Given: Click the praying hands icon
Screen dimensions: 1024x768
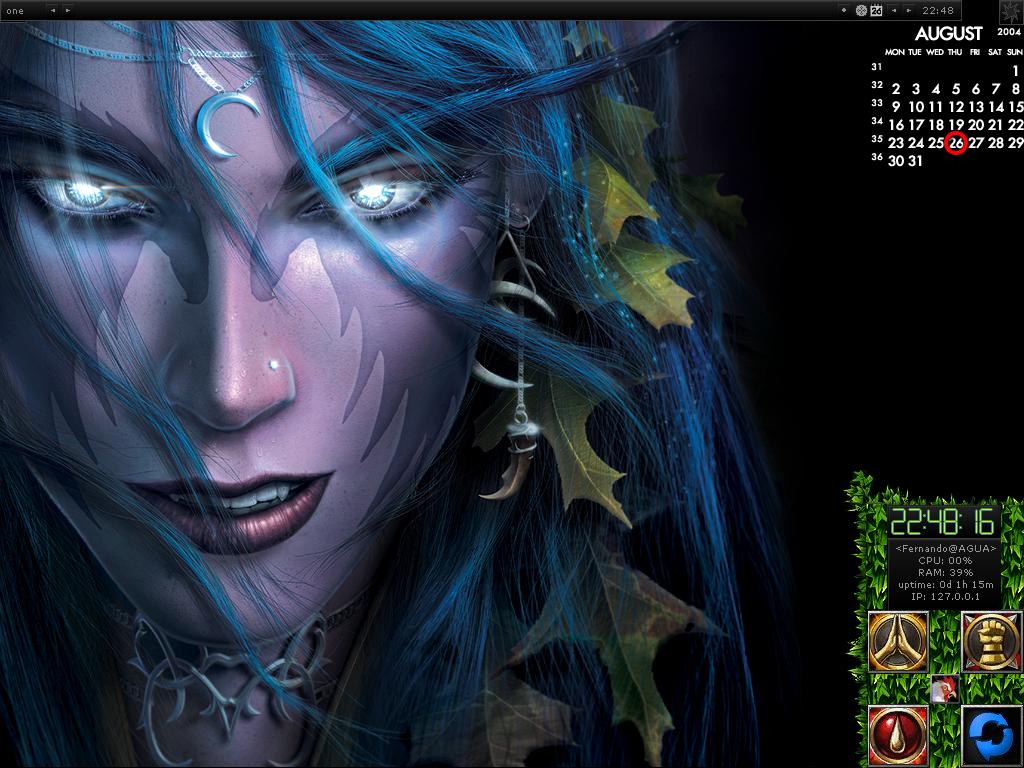Looking at the screenshot, I should 898,642.
